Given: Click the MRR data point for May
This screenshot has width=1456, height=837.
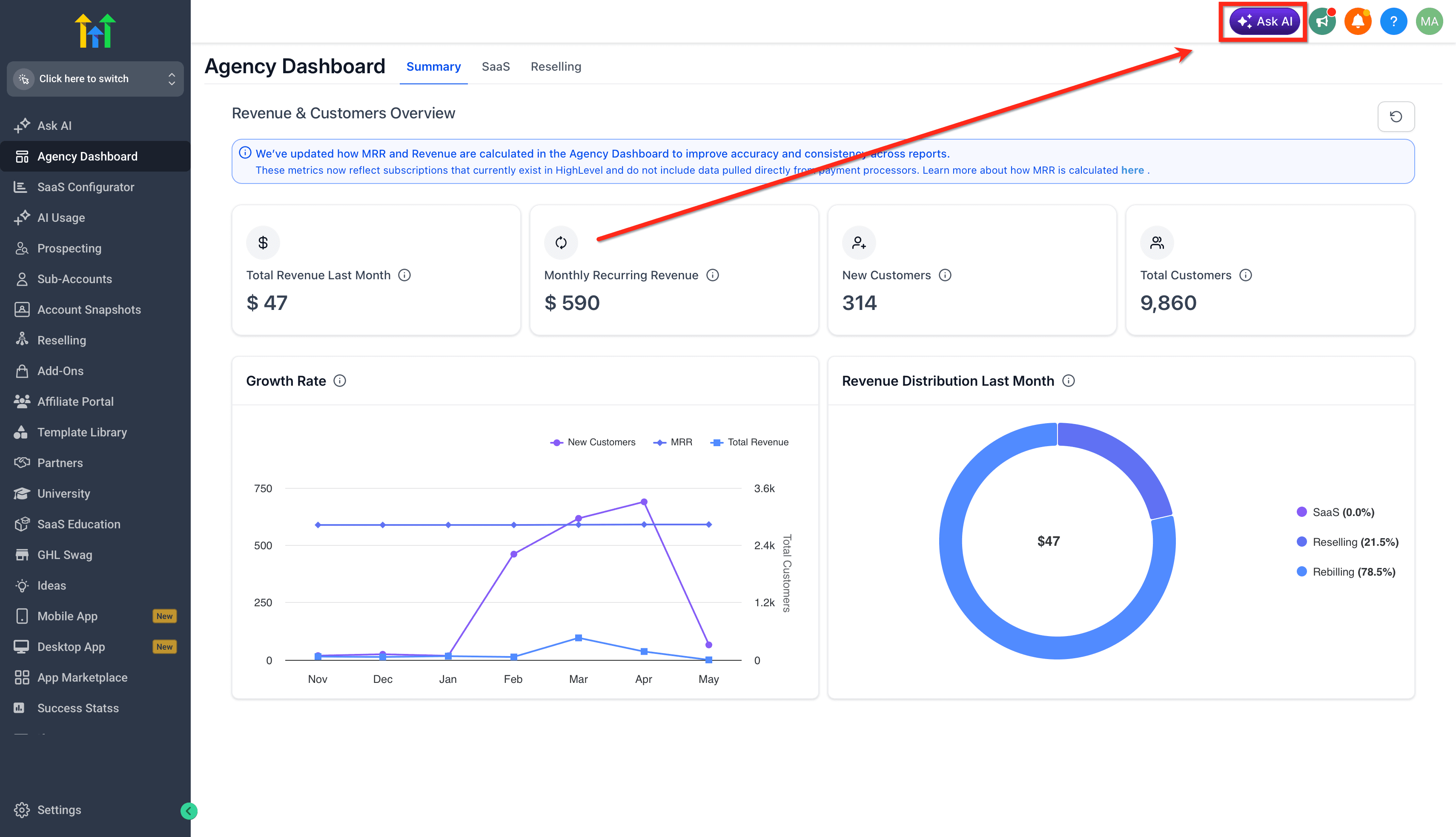Looking at the screenshot, I should (x=709, y=524).
